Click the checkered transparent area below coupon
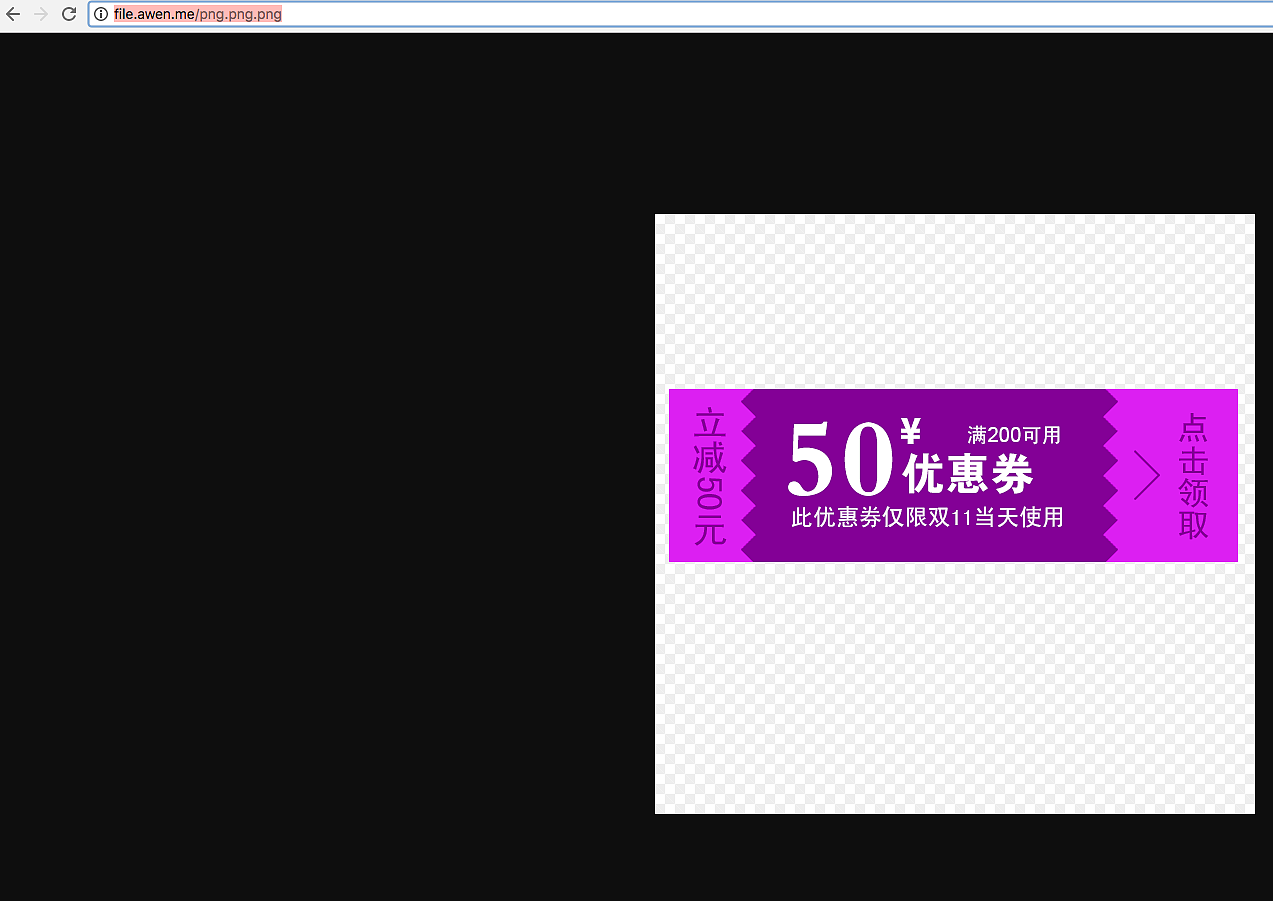 tap(954, 688)
